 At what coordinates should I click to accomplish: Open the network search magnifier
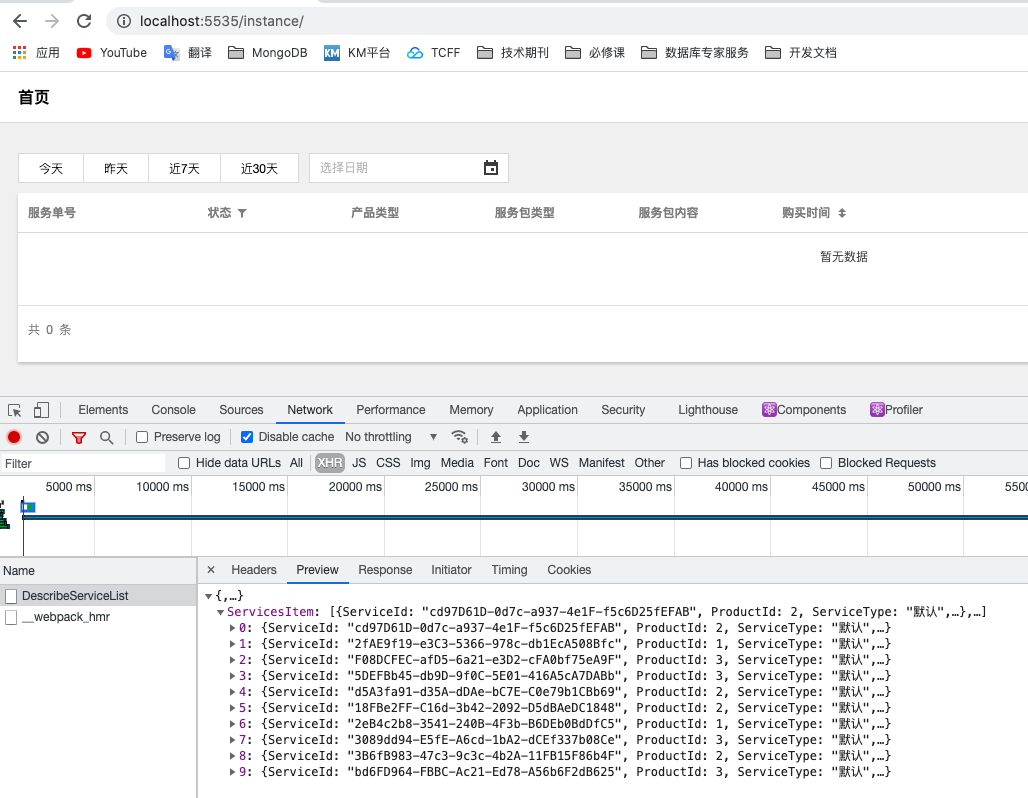click(106, 437)
